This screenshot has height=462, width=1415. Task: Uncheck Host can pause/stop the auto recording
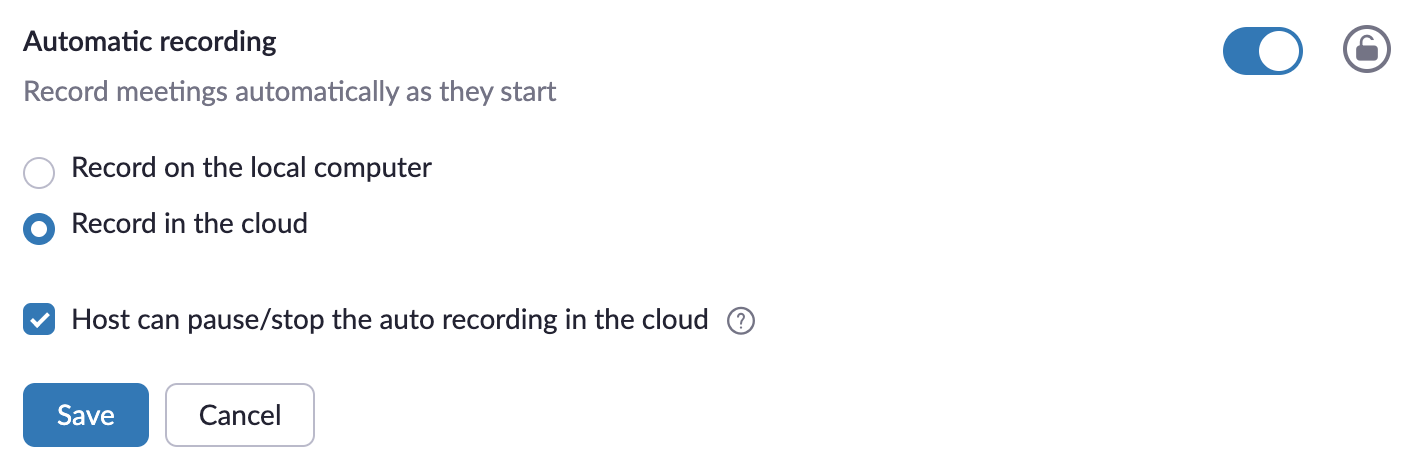(39, 321)
